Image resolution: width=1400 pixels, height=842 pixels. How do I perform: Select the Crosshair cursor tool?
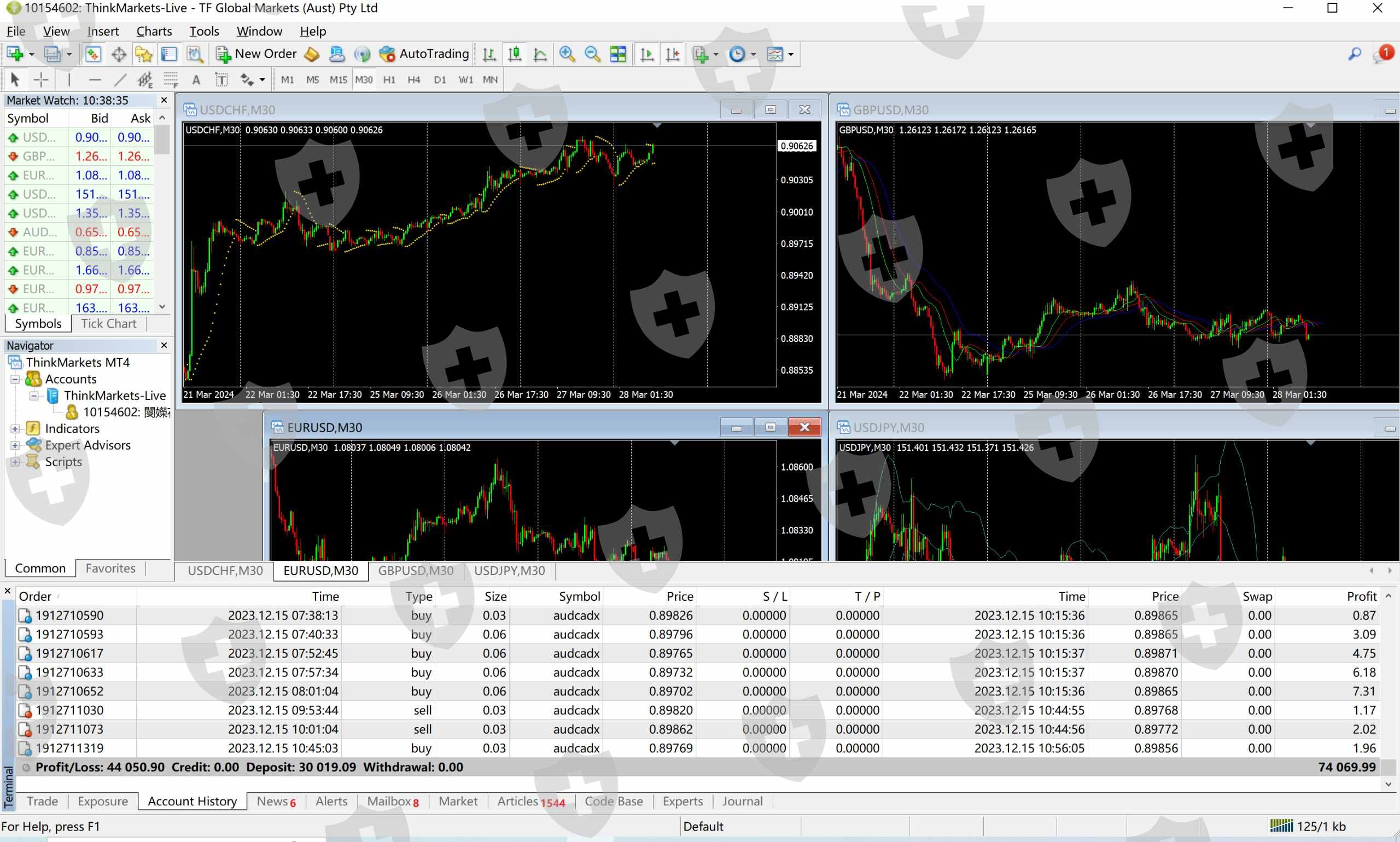(x=41, y=80)
